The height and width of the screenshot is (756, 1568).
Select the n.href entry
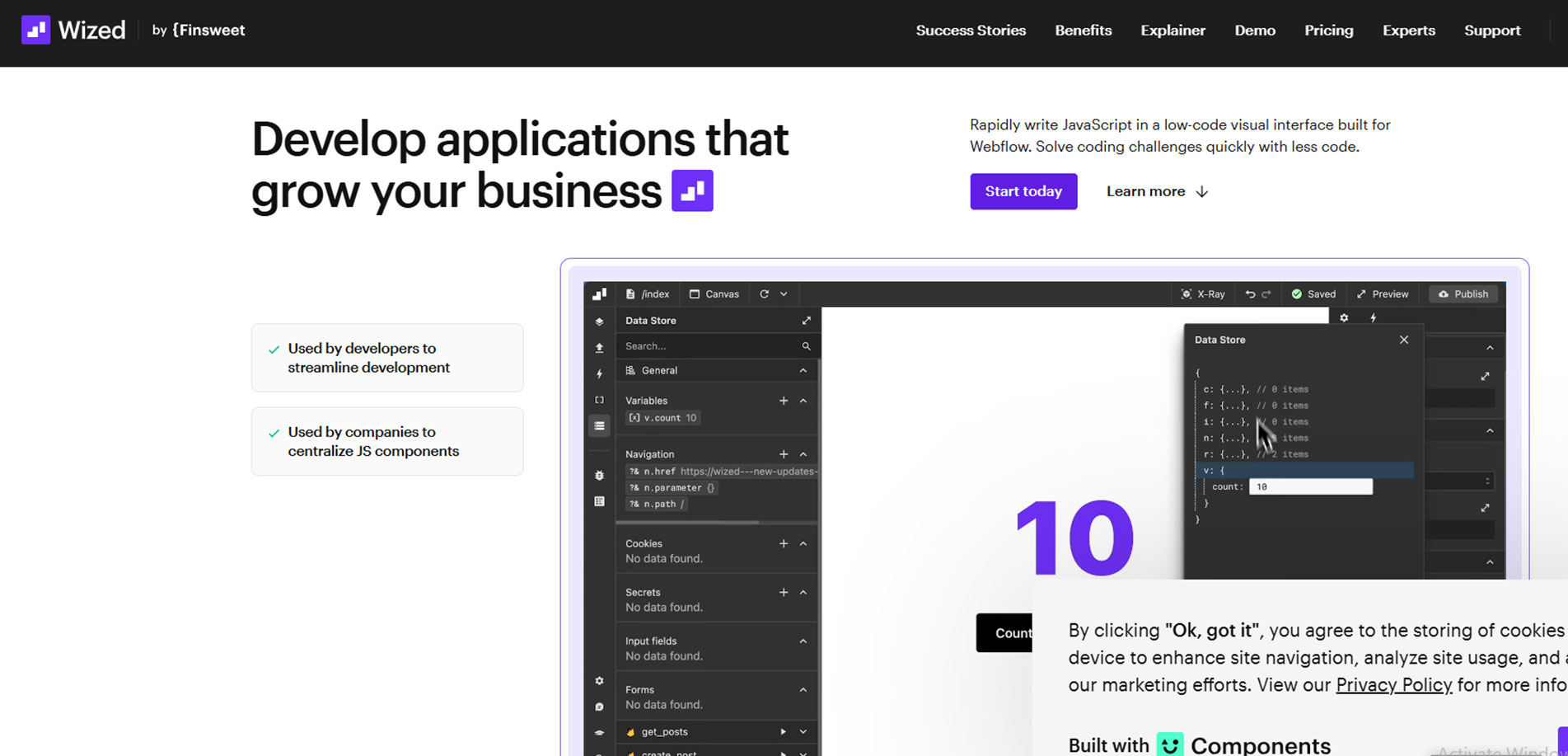tap(723, 472)
